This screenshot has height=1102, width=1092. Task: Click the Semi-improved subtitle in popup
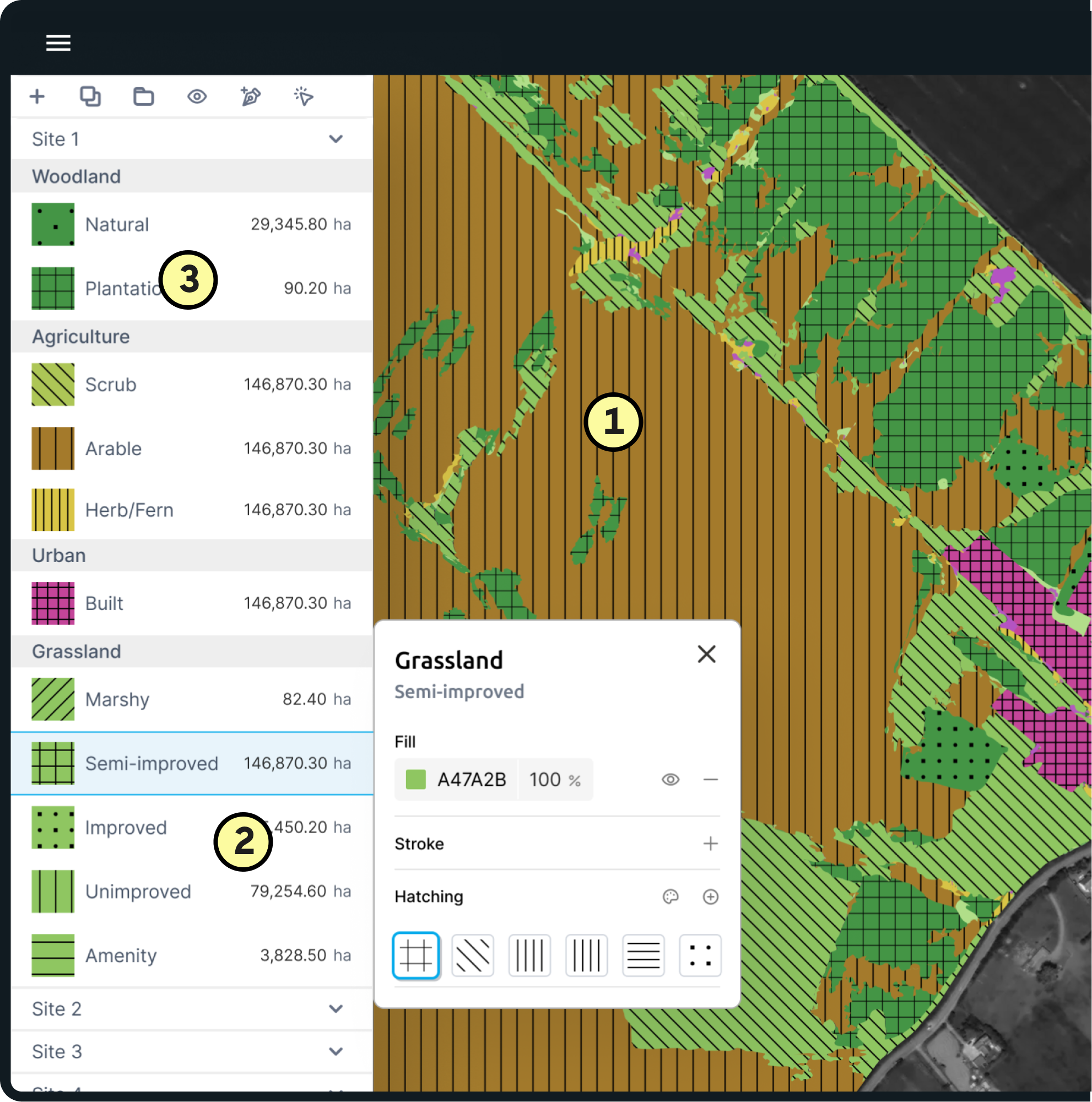point(459,692)
